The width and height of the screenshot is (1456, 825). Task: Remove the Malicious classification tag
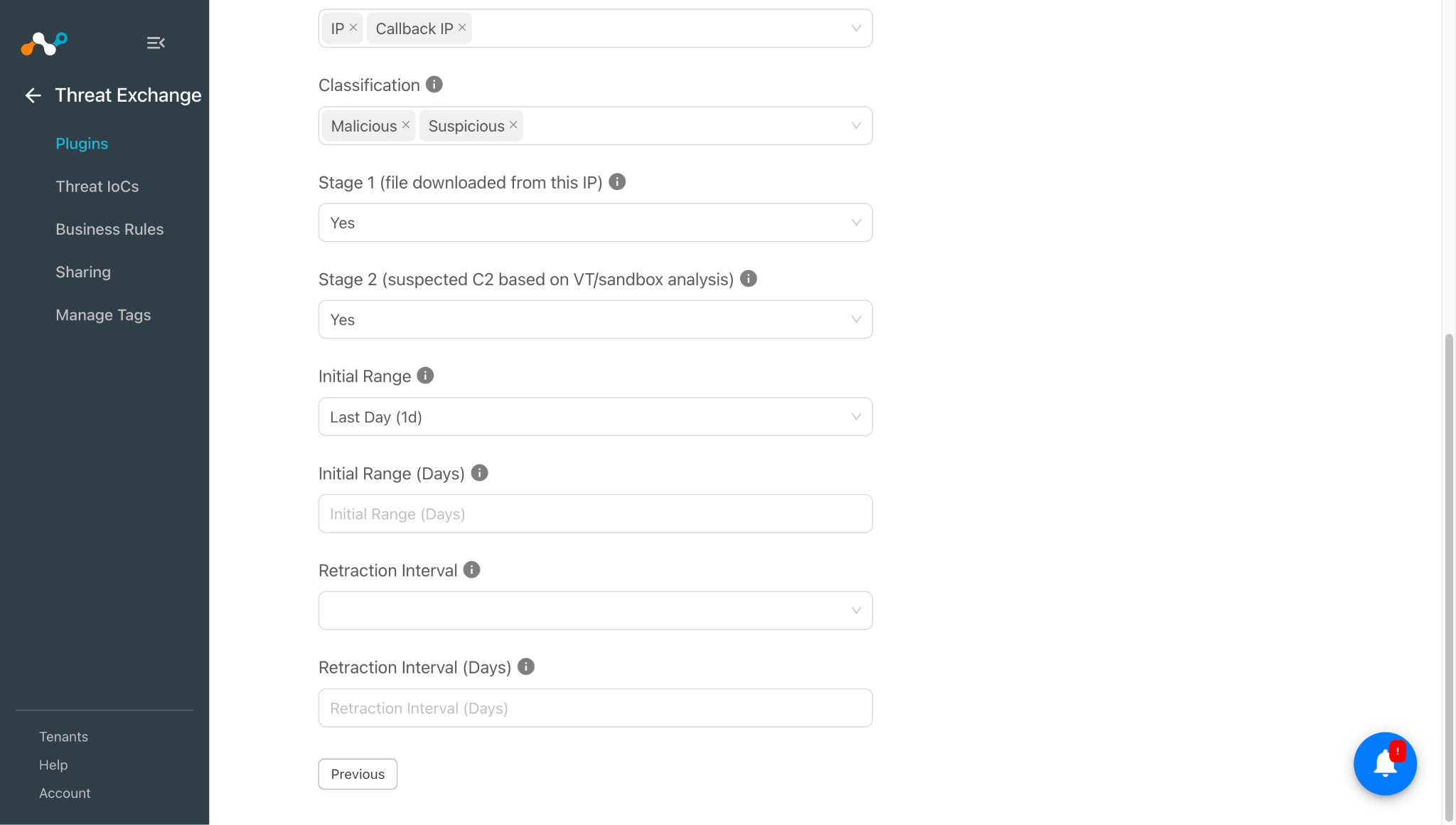[x=405, y=125]
